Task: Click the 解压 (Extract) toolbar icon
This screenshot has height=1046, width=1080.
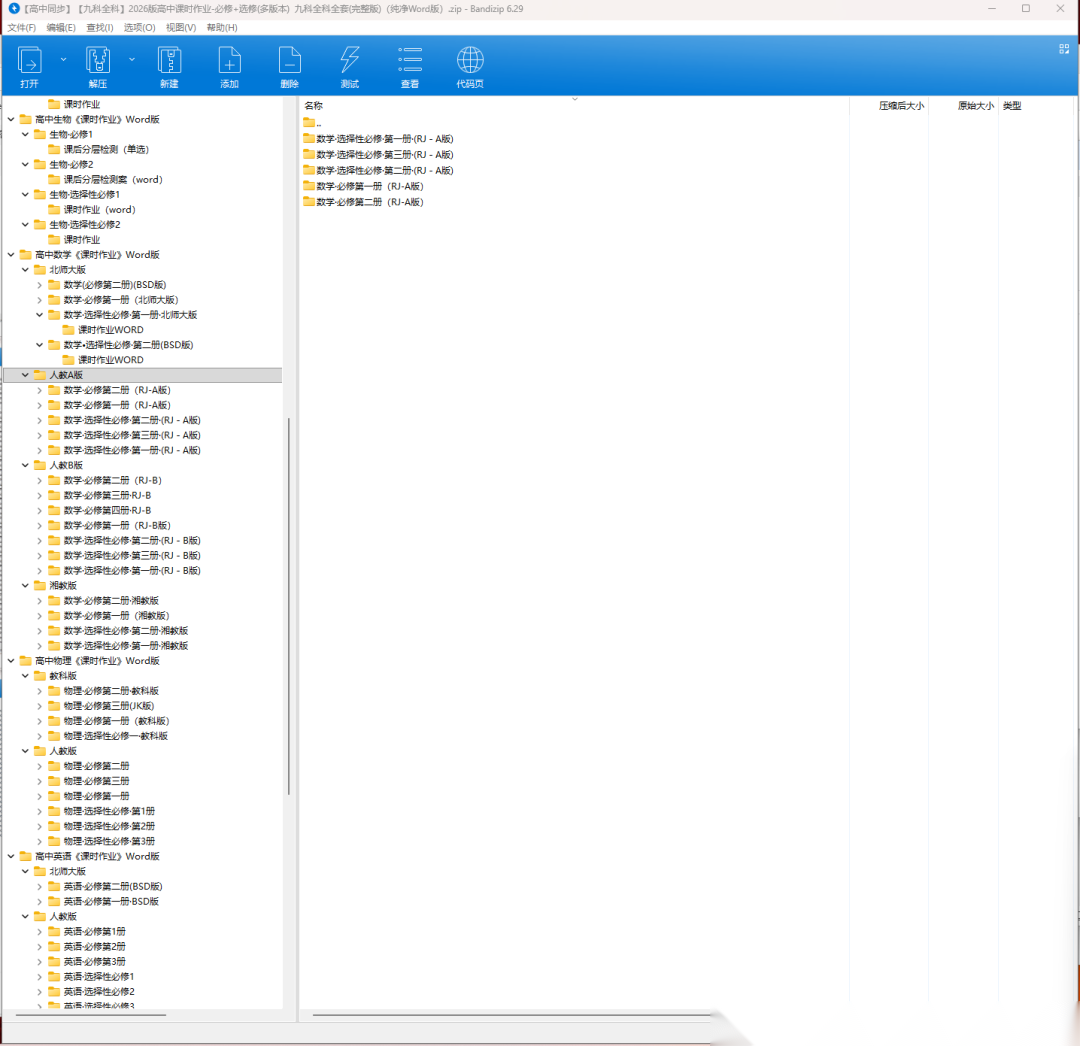Action: tap(97, 61)
